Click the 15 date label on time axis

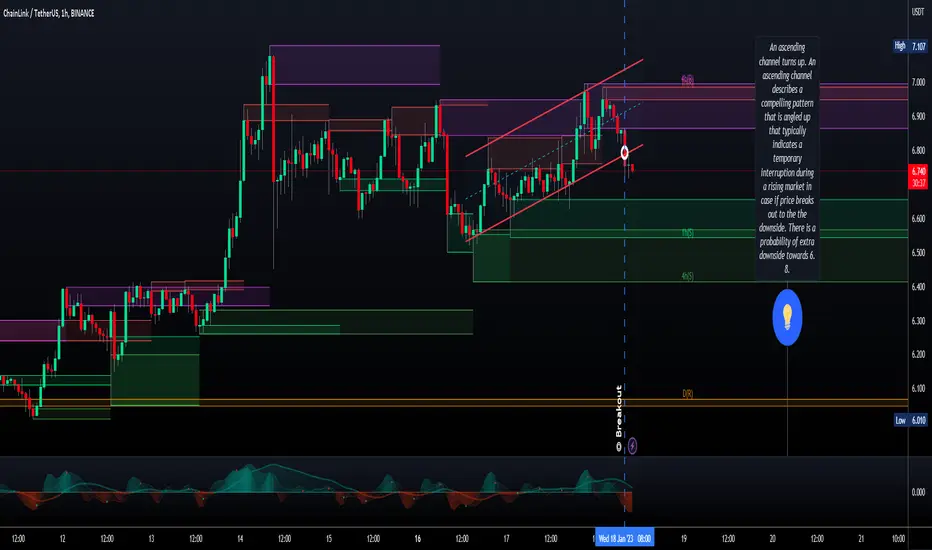tap(329, 539)
